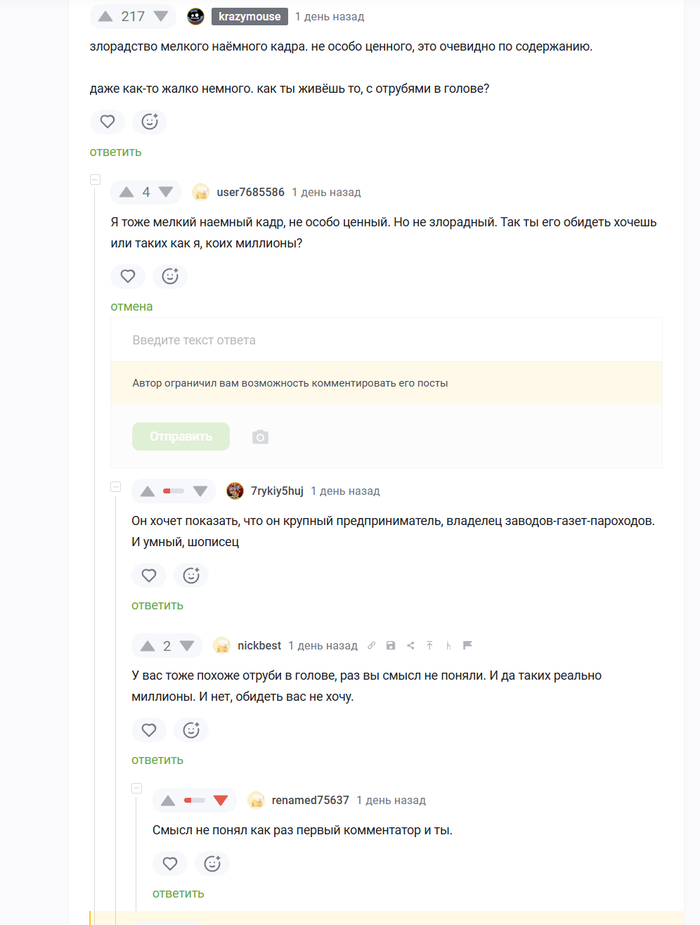Image resolution: width=700 pixels, height=925 pixels.
Task: Click the "Введите текст ответа" reply field
Action: (386, 340)
